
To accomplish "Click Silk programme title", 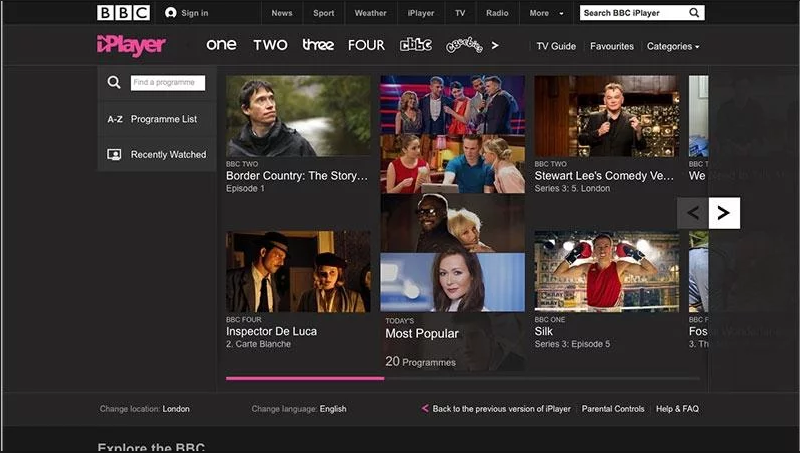I will [543, 332].
